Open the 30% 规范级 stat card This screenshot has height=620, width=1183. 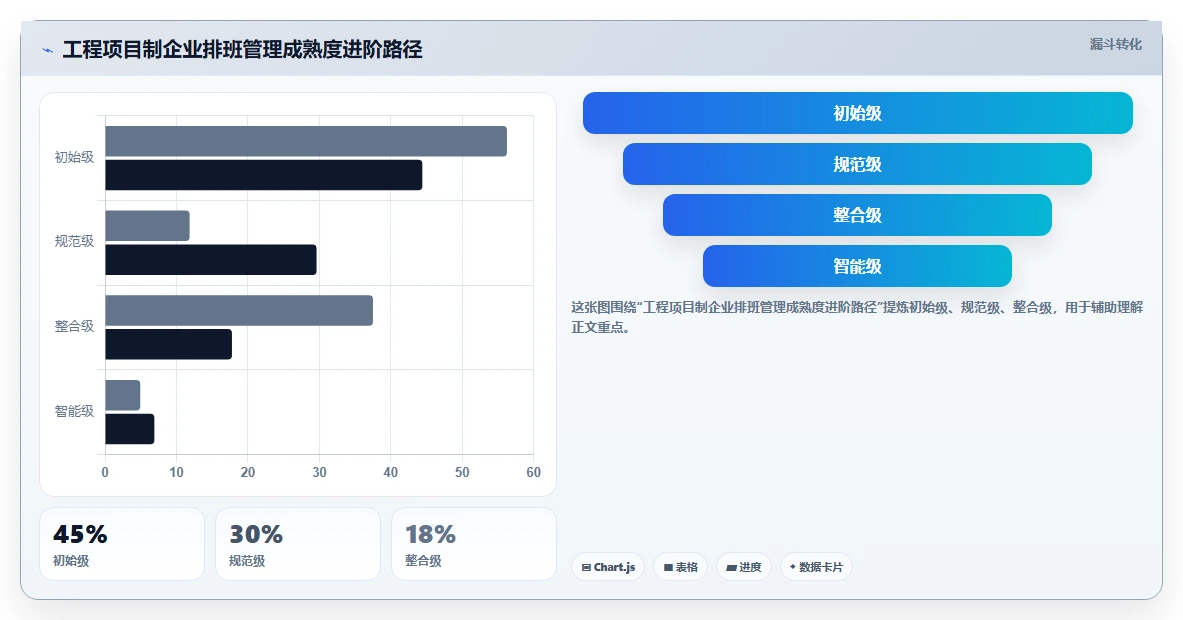(x=298, y=544)
